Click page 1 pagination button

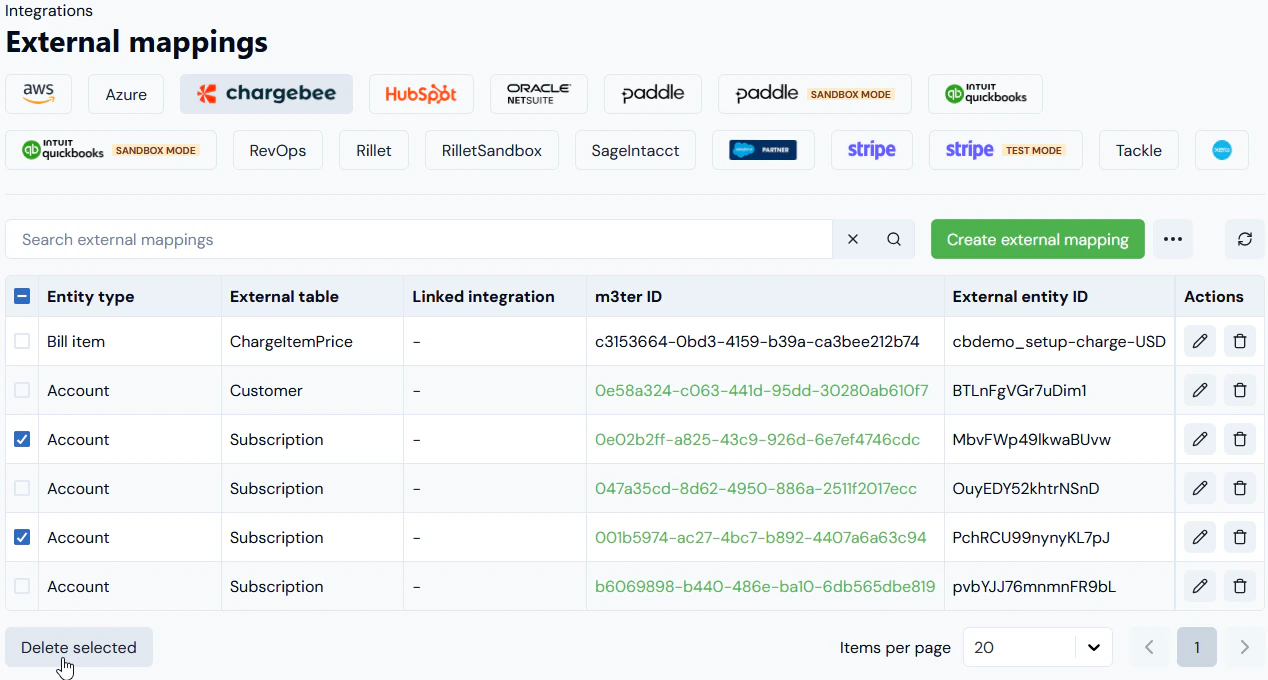pyautogui.click(x=1197, y=647)
